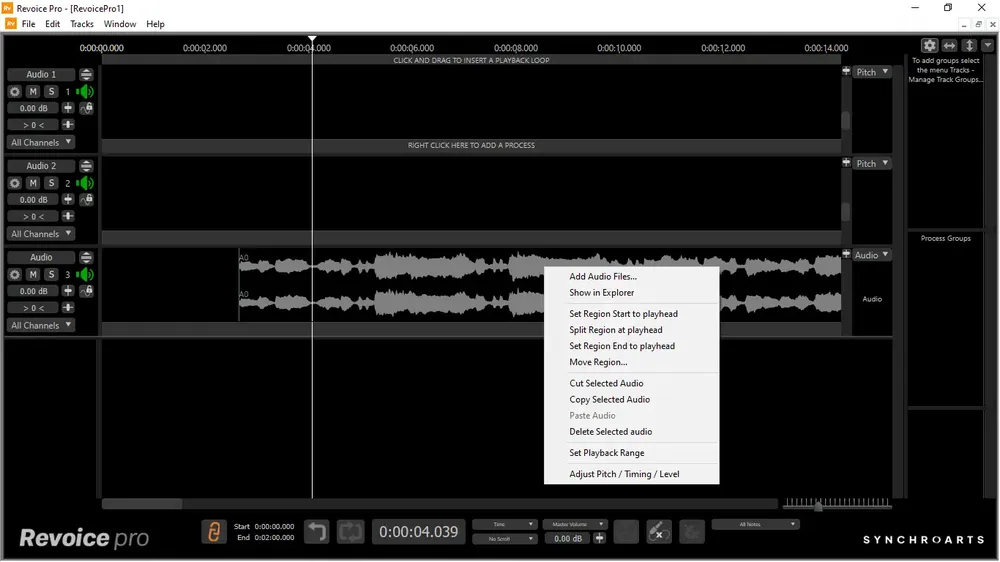The height and width of the screenshot is (562, 1000).
Task: Click Audio 2 waveform lock icon
Action: [x=87, y=200]
